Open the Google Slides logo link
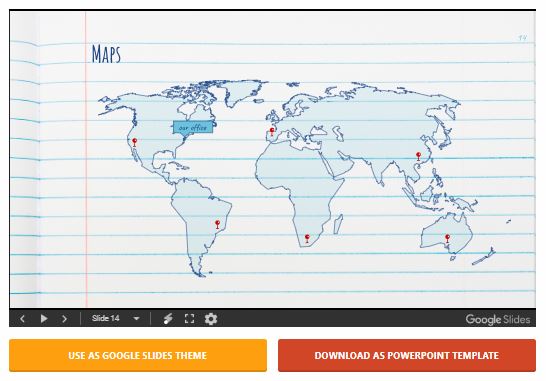The height and width of the screenshot is (381, 546). [x=498, y=319]
